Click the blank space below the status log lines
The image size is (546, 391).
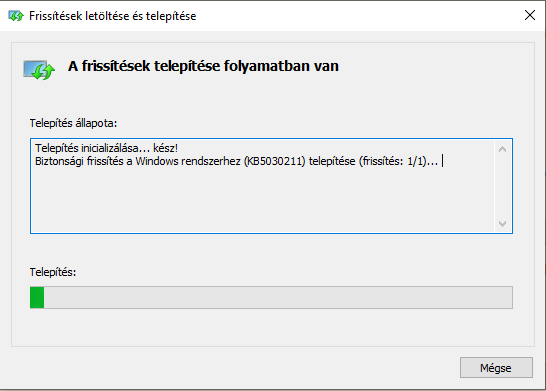coord(263,200)
